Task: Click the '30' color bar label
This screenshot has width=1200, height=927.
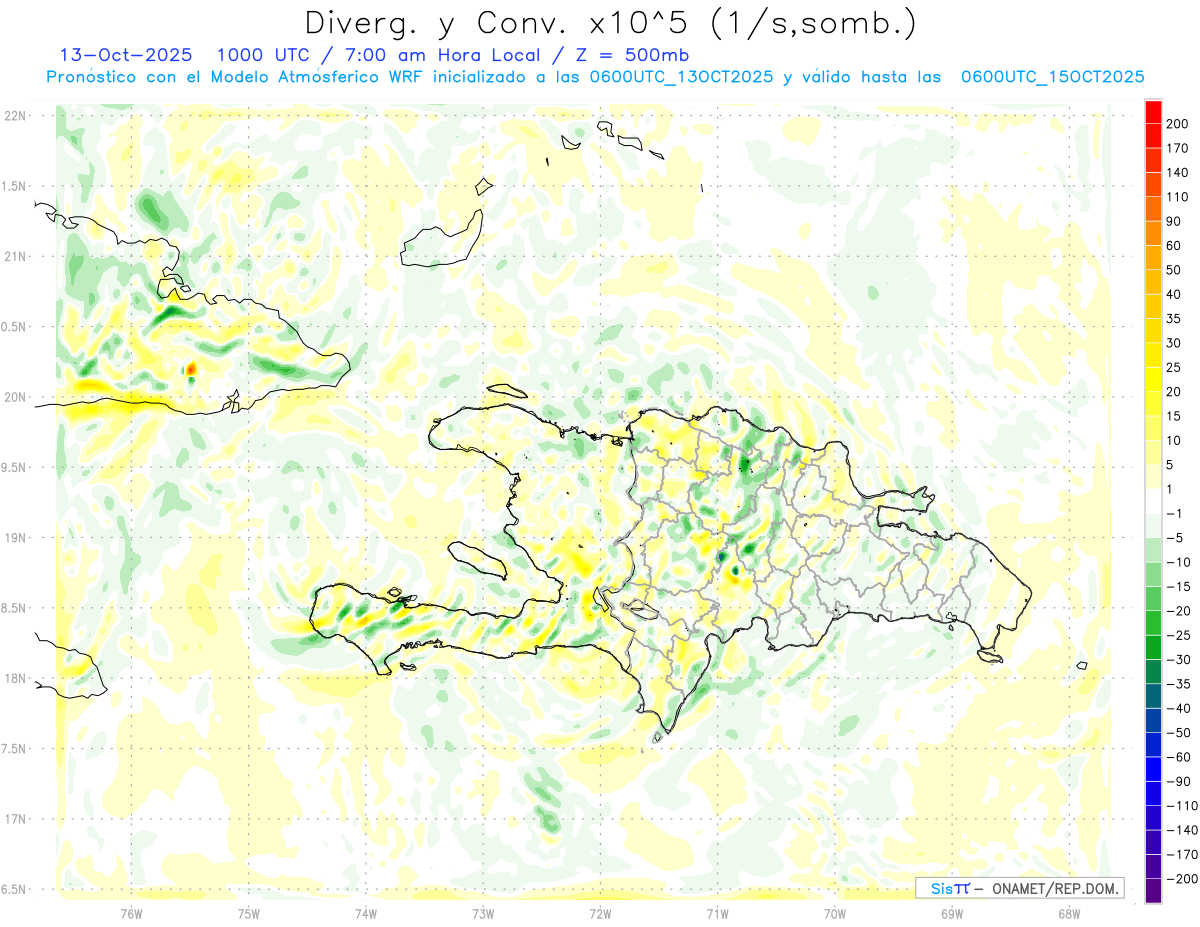Action: [1175, 343]
